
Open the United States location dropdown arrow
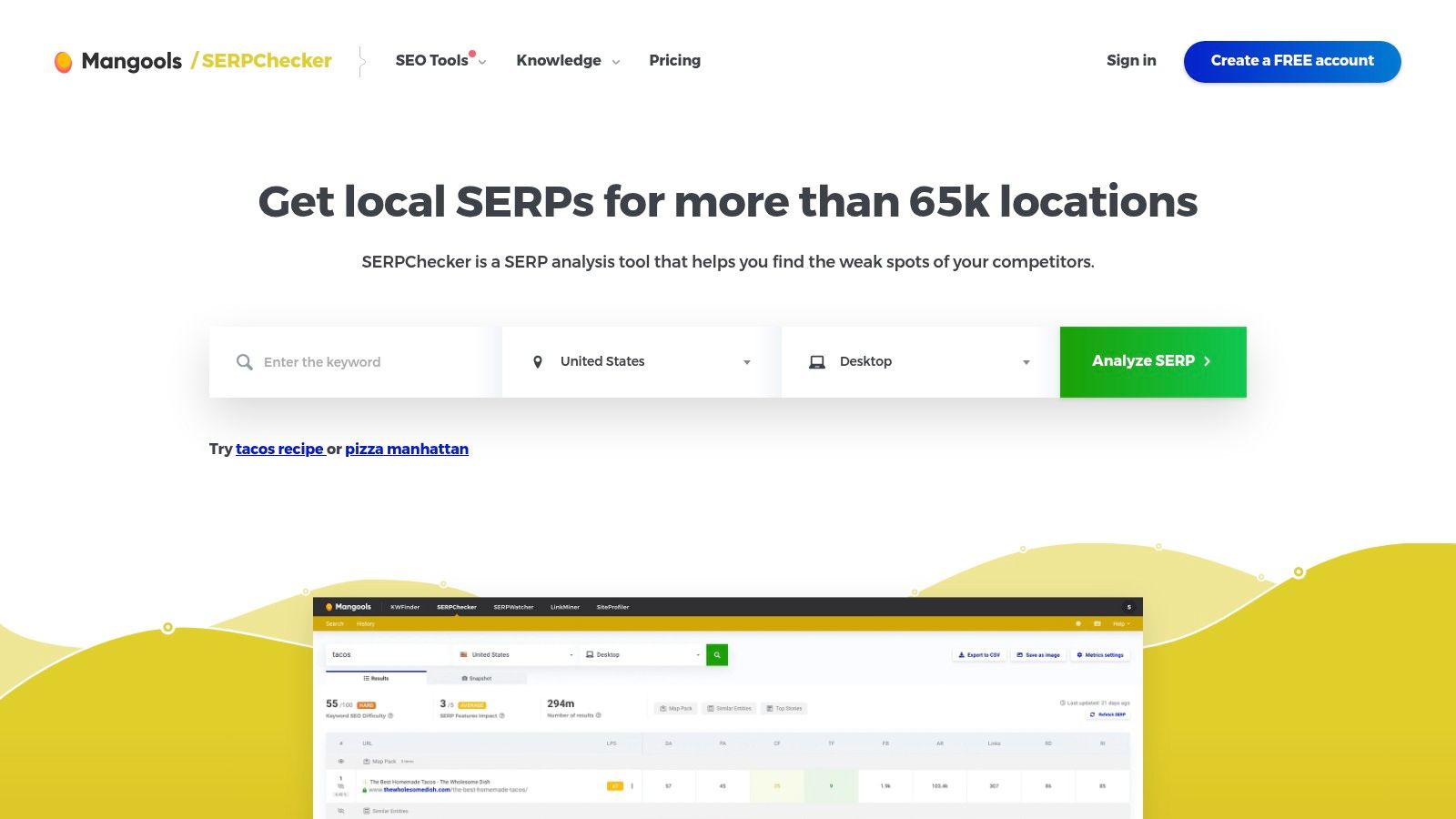(x=747, y=362)
